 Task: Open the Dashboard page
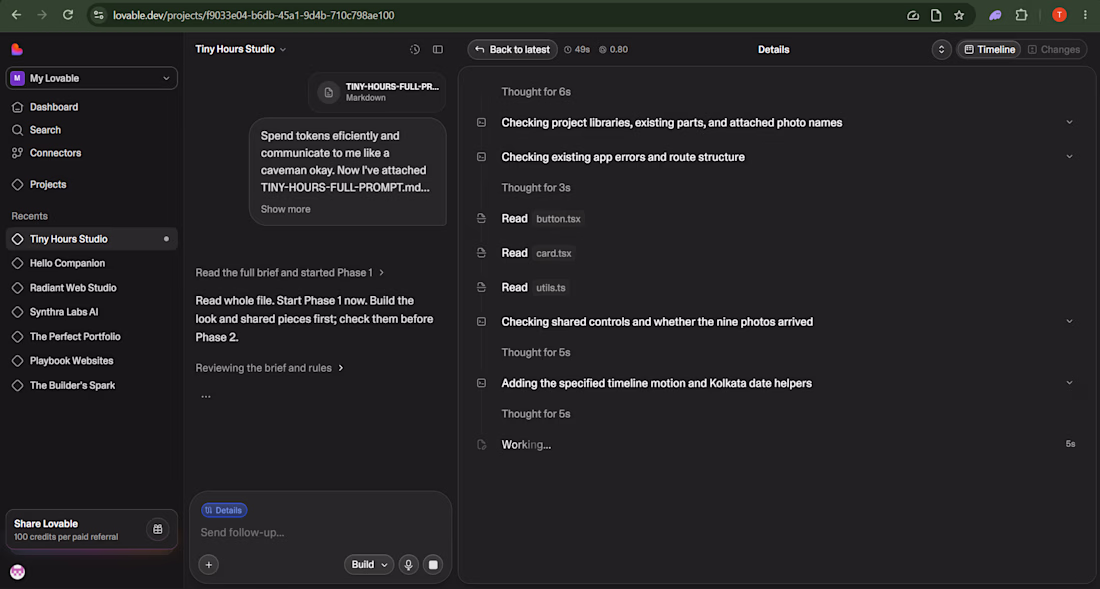54,107
